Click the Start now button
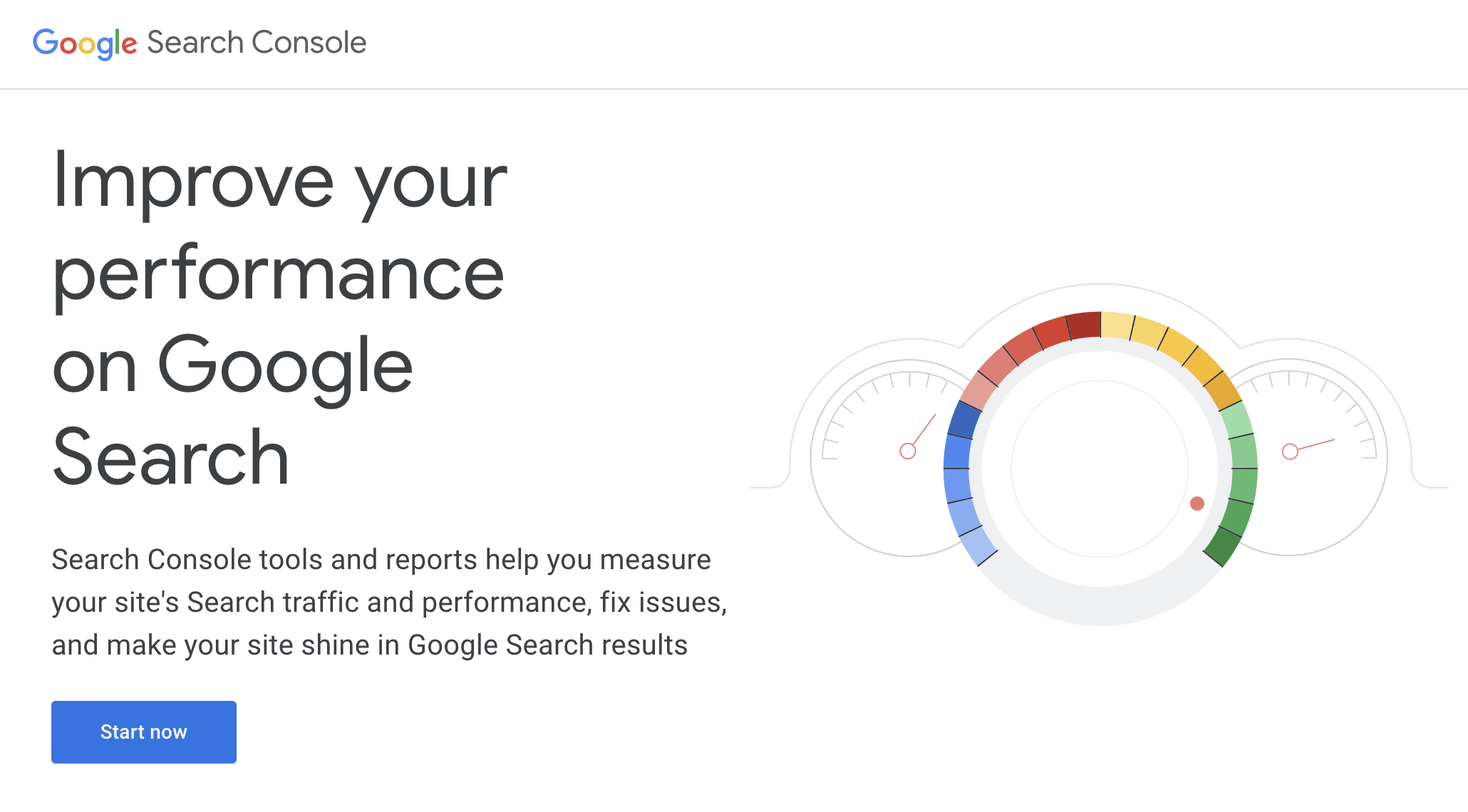Screen dimensions: 1468x812 143,732
